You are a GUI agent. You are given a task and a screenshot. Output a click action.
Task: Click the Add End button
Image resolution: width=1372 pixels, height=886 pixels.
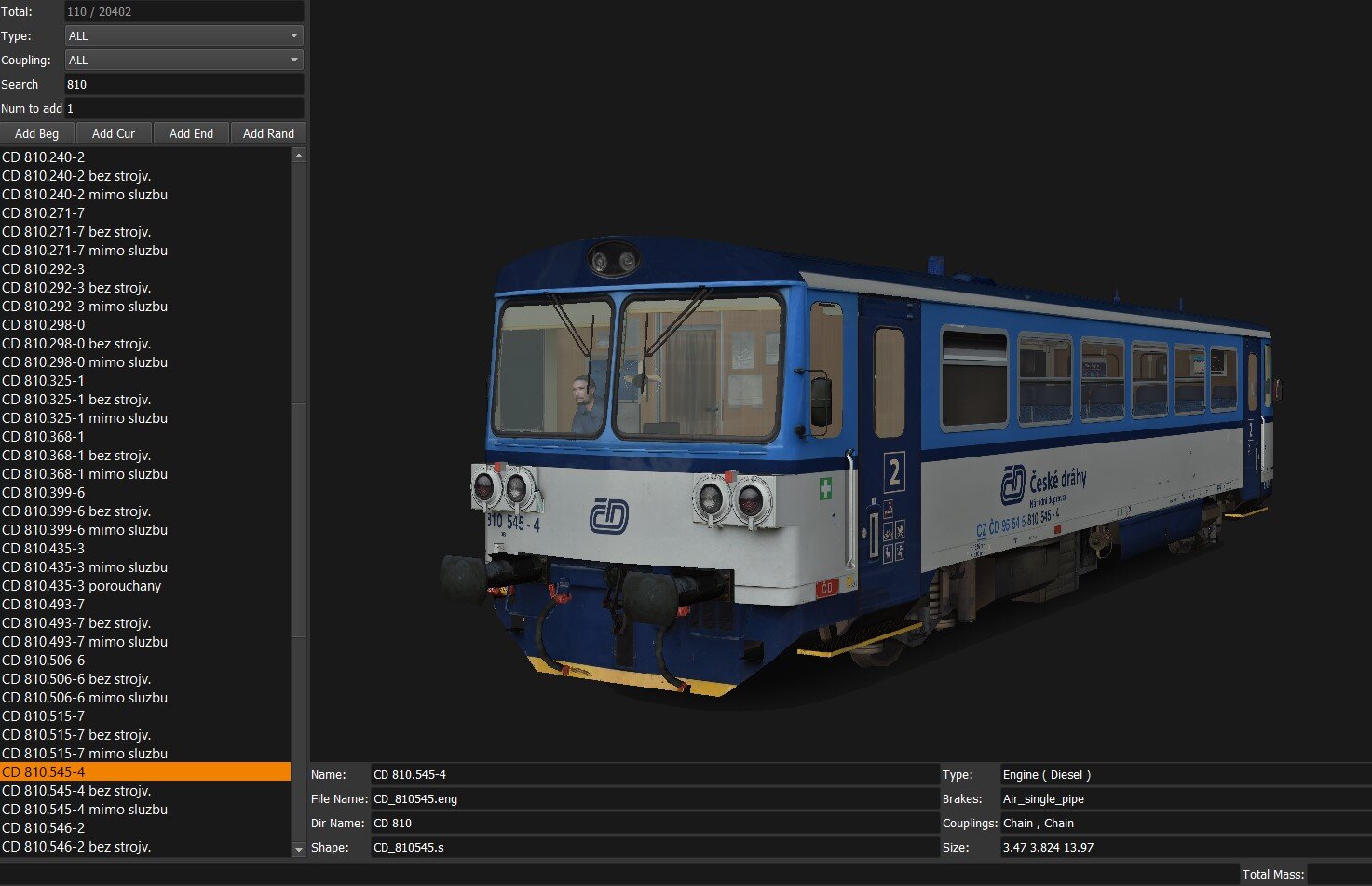tap(191, 133)
